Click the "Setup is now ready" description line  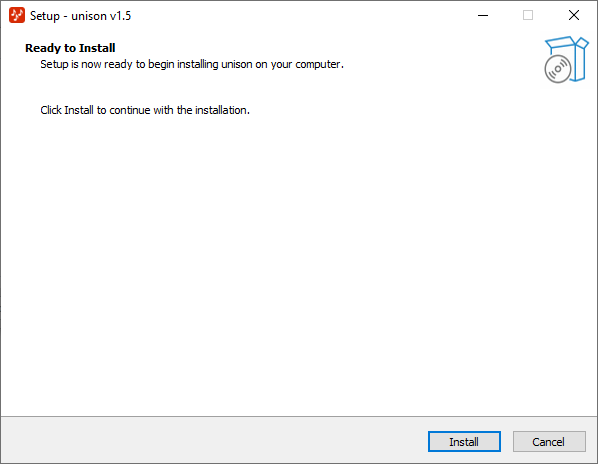click(x=192, y=64)
